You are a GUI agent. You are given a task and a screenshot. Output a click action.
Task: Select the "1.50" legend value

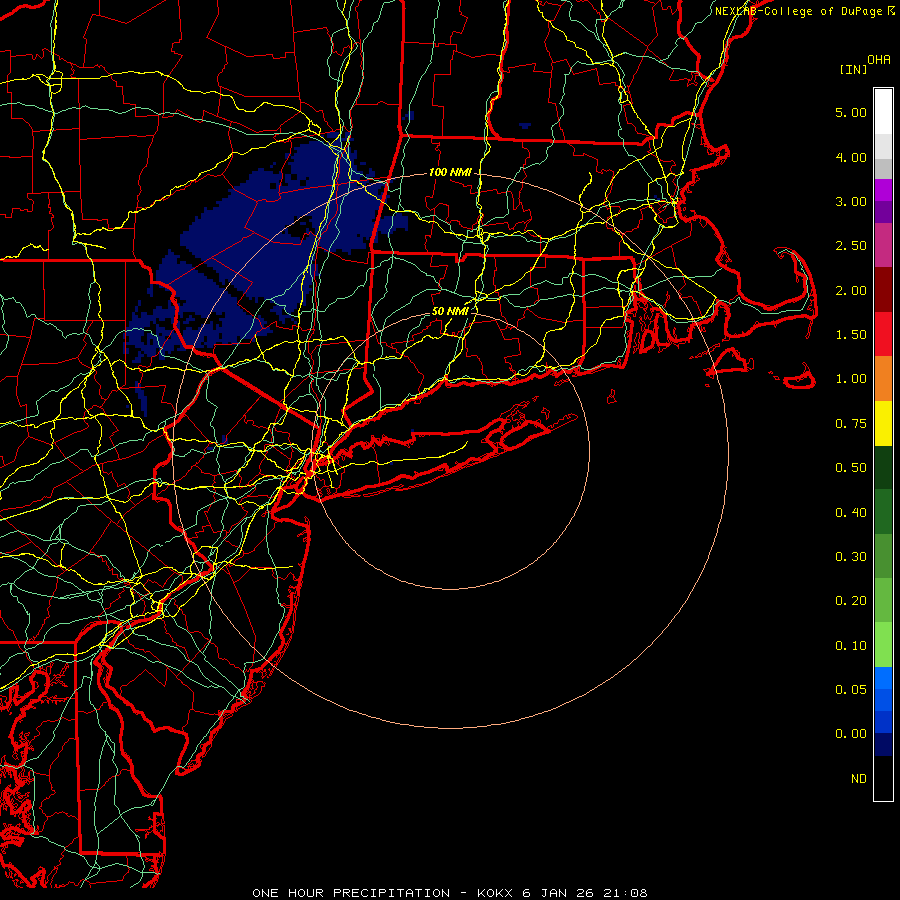click(x=851, y=335)
